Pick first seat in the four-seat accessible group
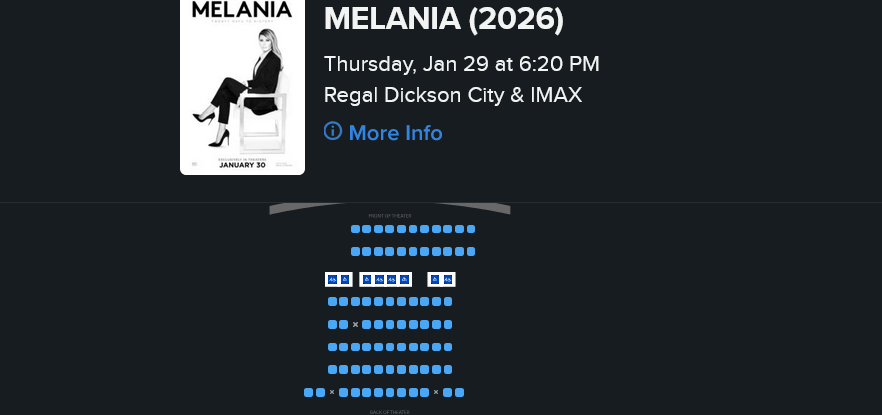Screen dimensions: 882x415 (x=366, y=279)
